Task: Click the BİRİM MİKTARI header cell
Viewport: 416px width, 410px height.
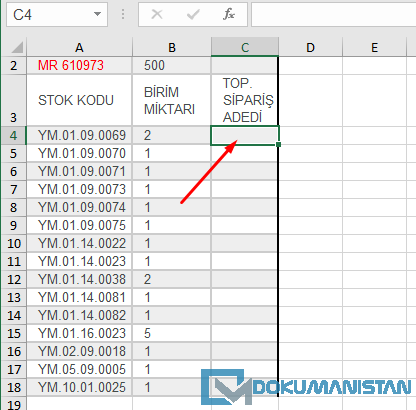Action: coord(172,100)
